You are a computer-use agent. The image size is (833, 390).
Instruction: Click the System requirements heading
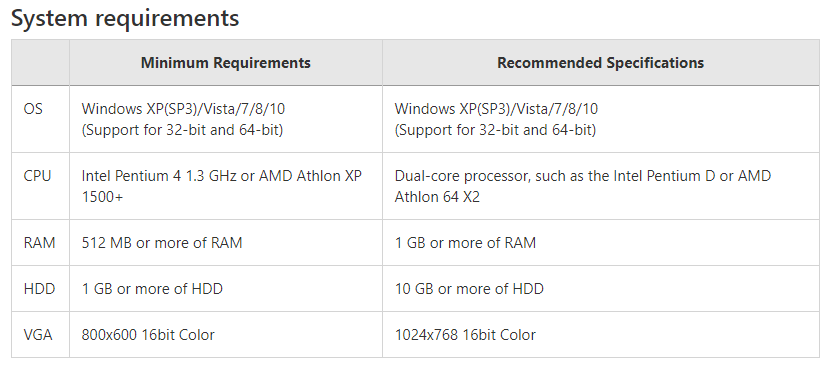click(x=125, y=19)
